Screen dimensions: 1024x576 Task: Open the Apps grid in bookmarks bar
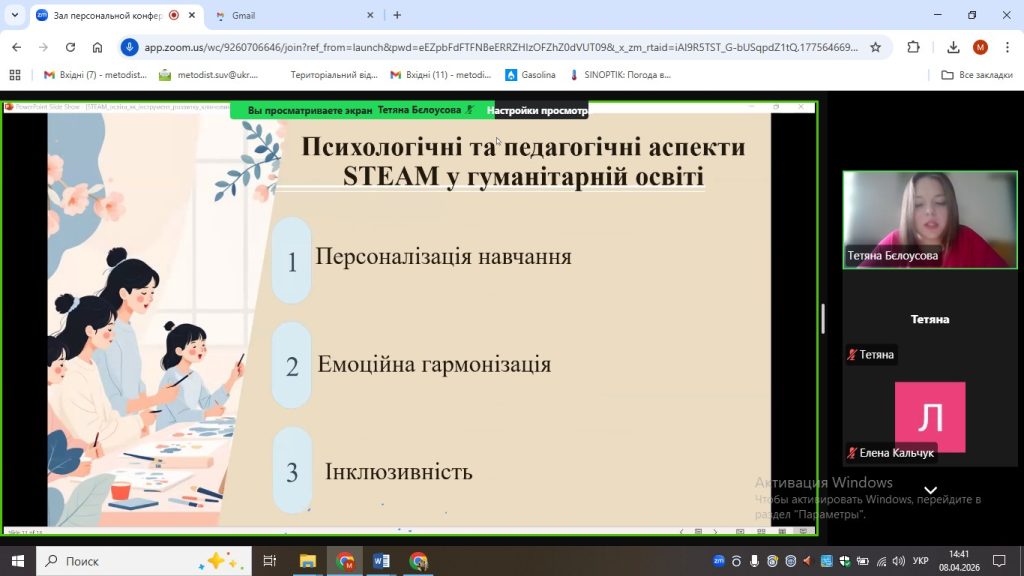pyautogui.click(x=14, y=75)
